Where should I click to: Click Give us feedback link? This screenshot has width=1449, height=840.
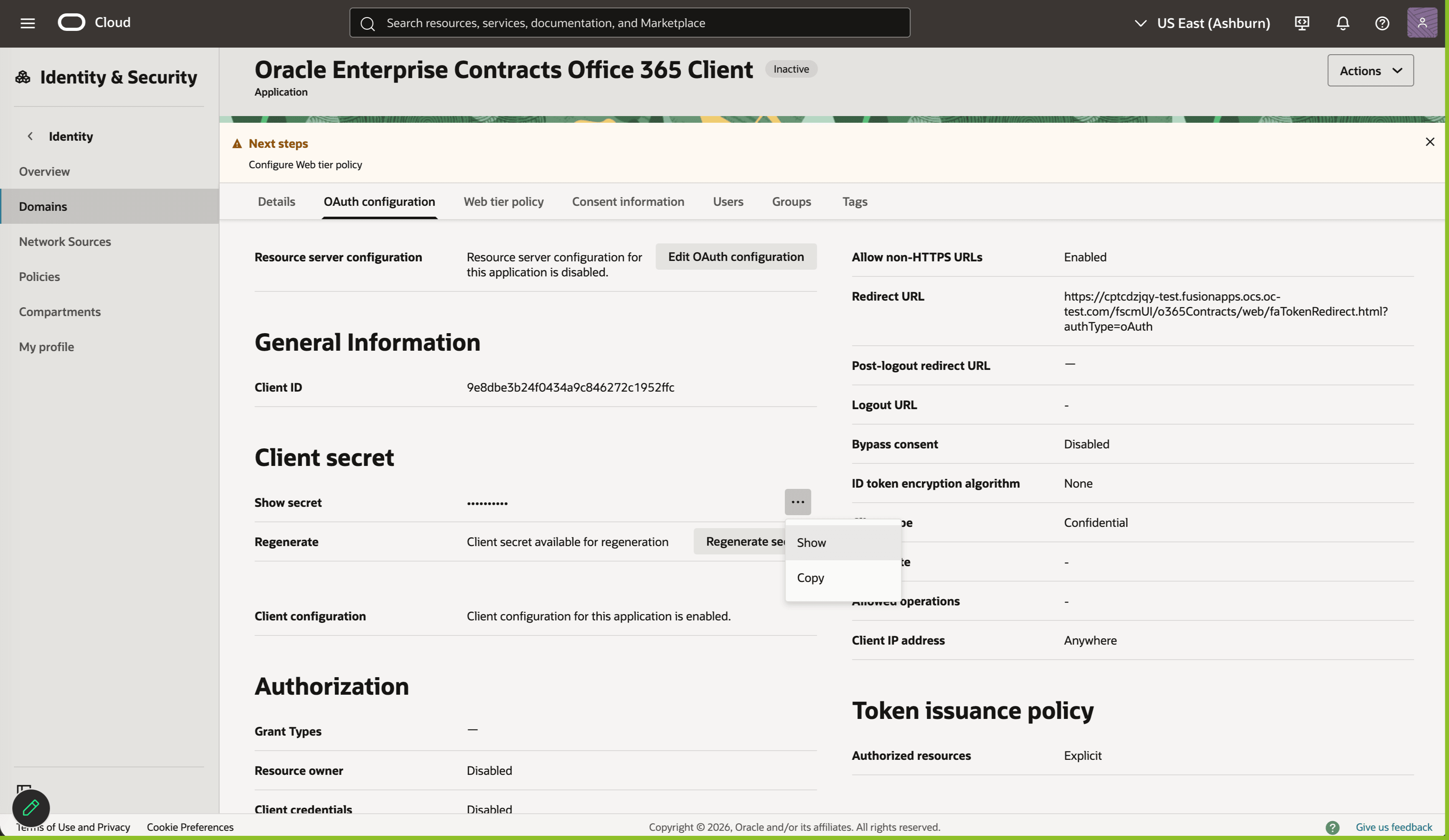1394,827
